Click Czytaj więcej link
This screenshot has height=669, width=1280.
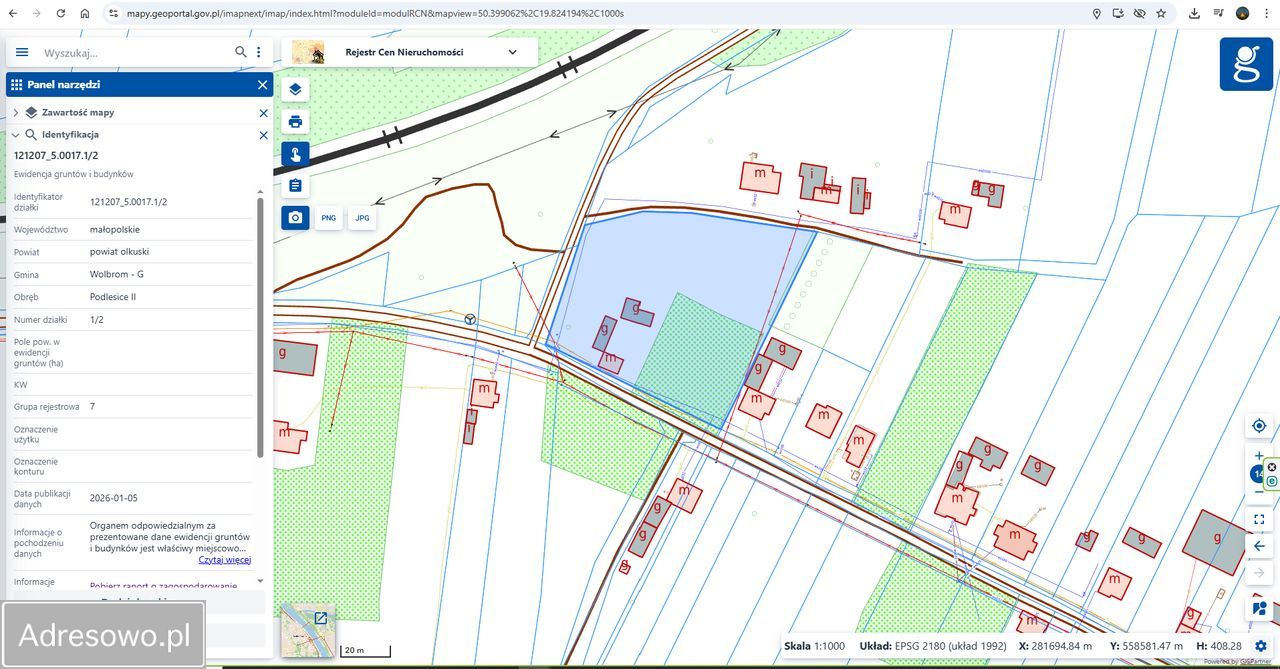224,560
